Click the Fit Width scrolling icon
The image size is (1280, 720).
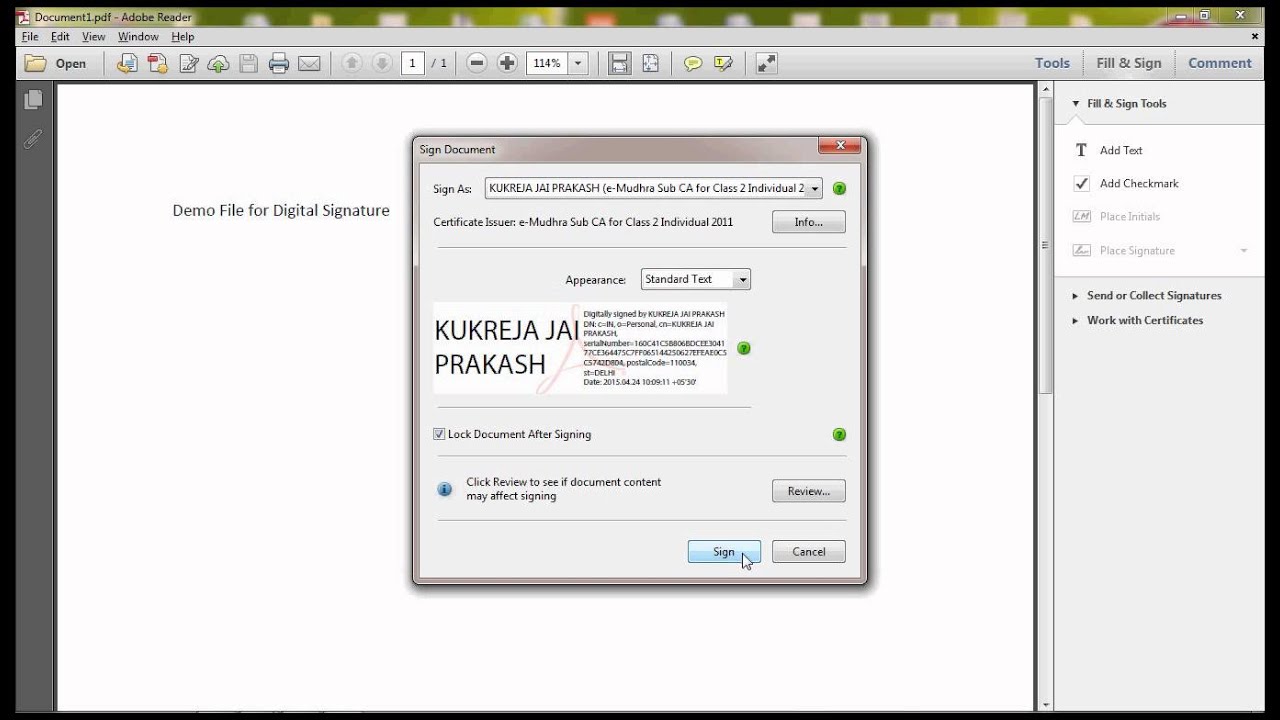(620, 63)
